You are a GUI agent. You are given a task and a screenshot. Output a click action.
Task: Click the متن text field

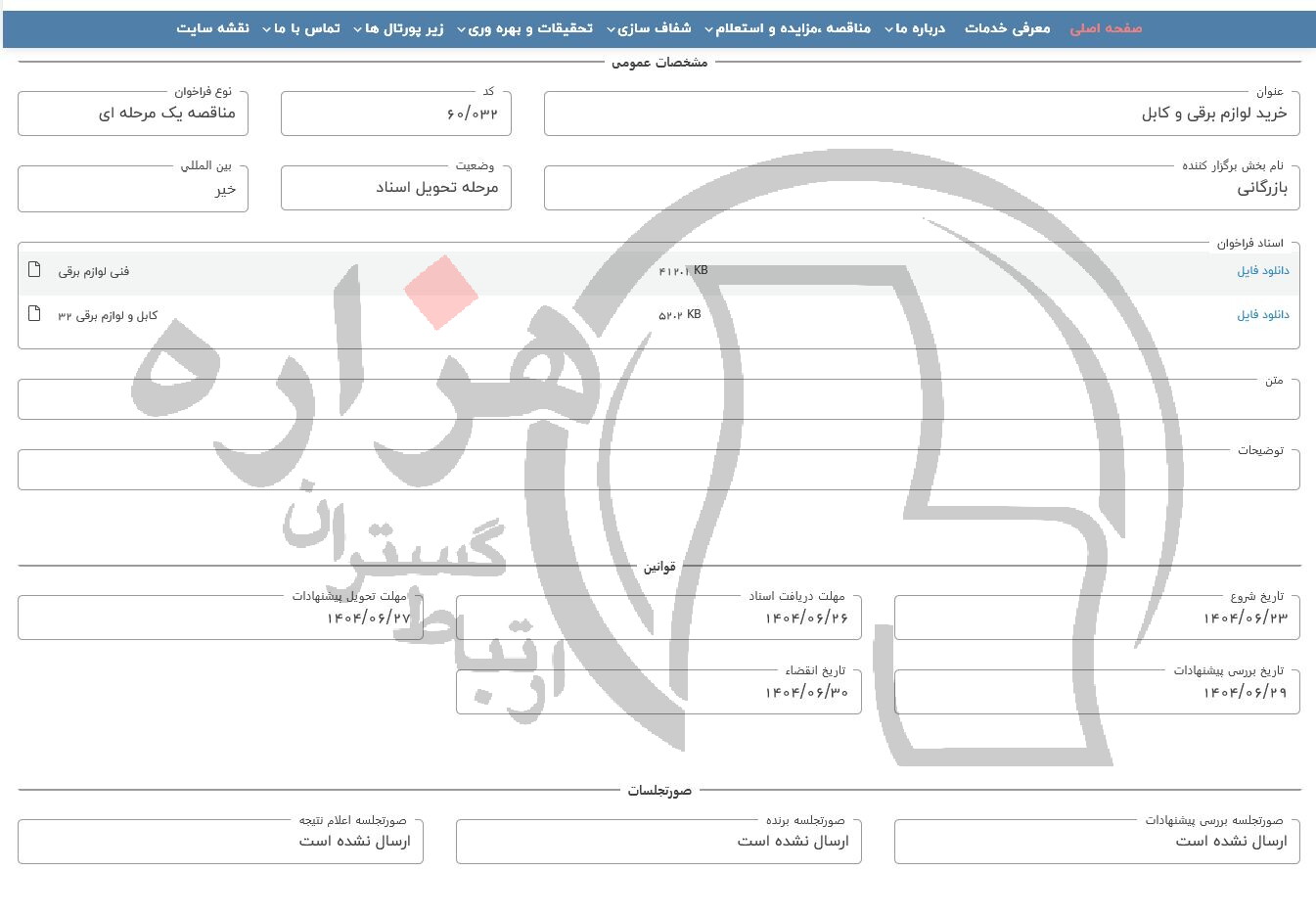[x=658, y=401]
